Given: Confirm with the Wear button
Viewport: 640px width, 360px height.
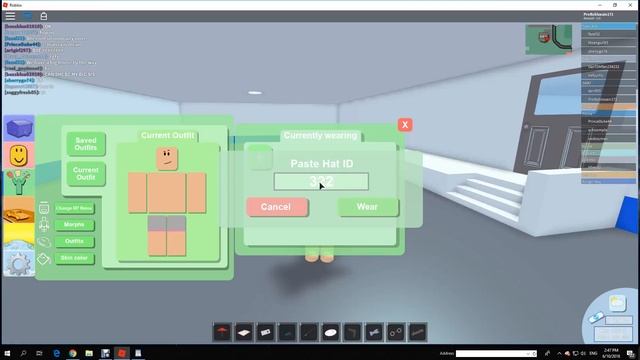Looking at the screenshot, I should click(368, 207).
